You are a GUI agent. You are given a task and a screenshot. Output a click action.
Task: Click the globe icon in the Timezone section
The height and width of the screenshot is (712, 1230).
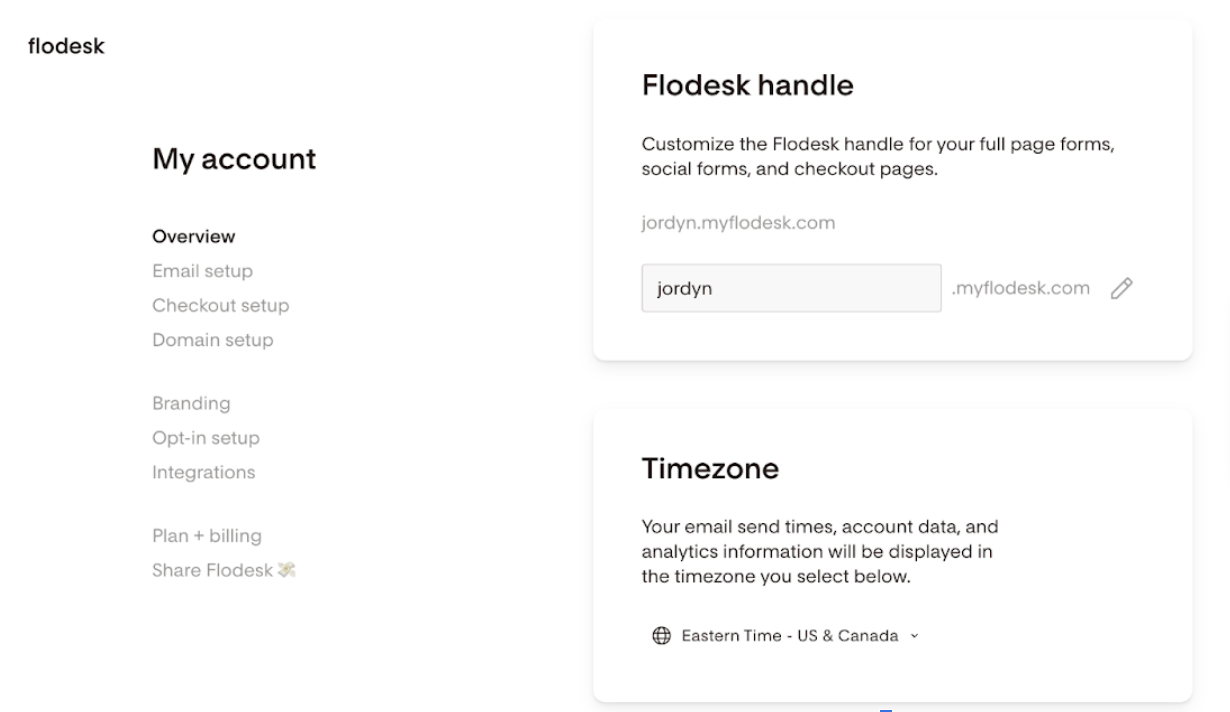661,636
